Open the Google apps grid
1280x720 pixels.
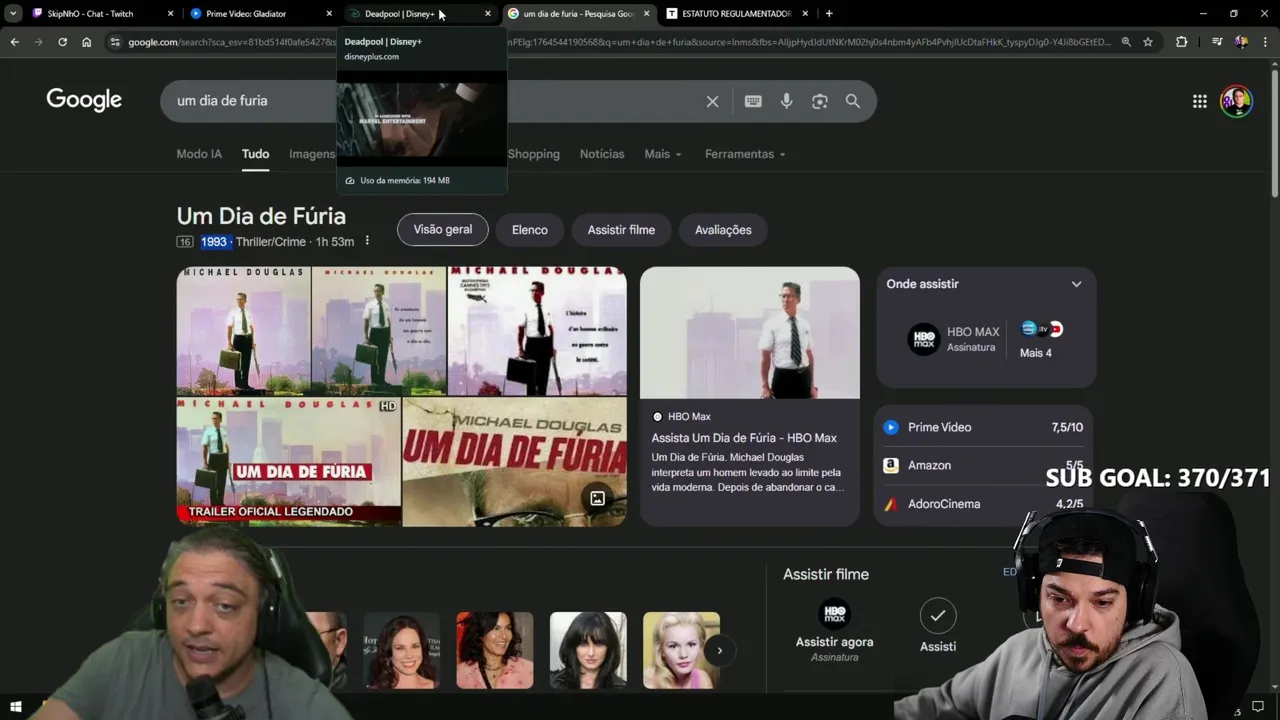point(1199,101)
